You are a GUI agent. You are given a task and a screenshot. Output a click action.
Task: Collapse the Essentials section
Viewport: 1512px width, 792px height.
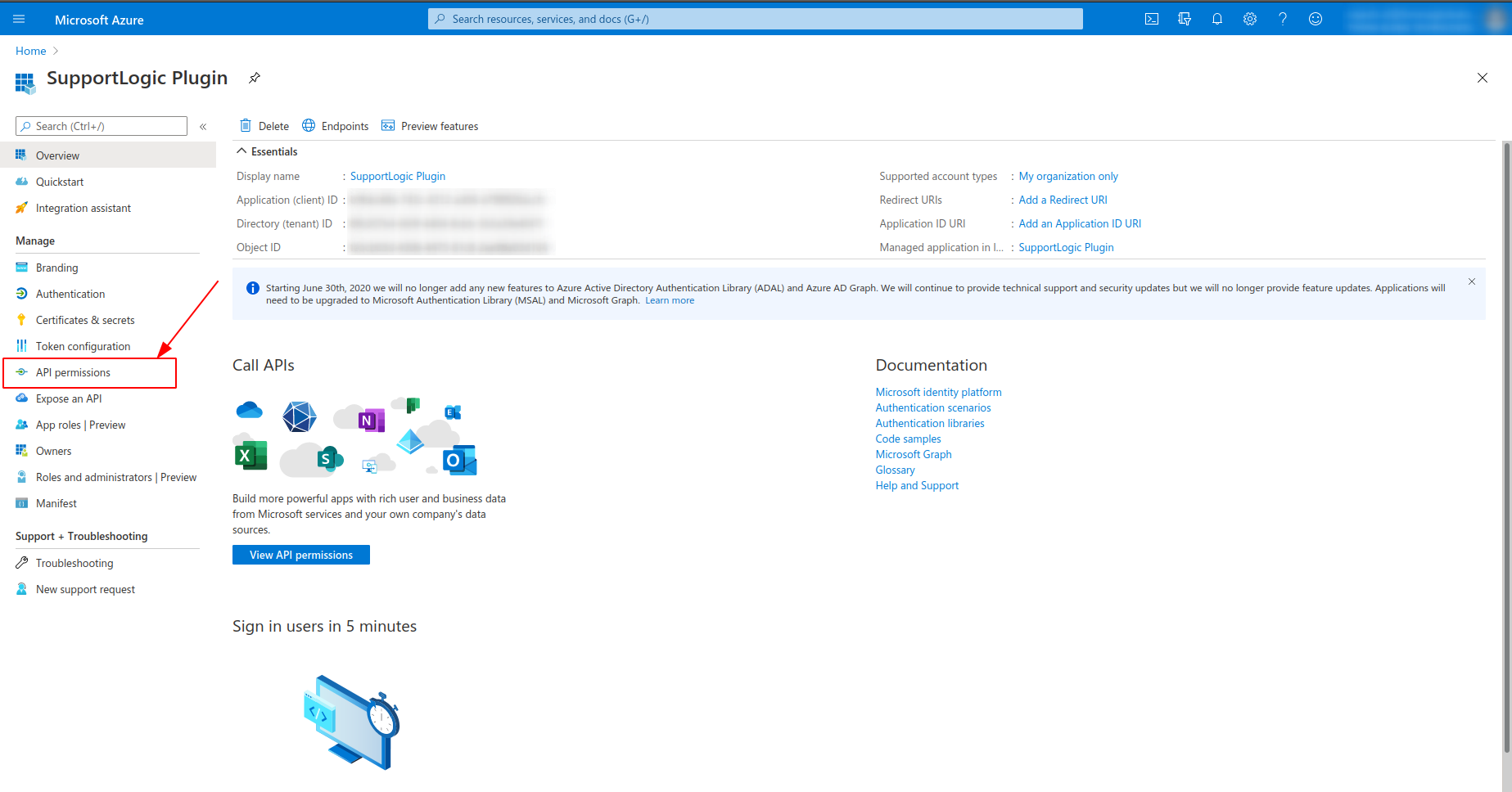click(241, 151)
